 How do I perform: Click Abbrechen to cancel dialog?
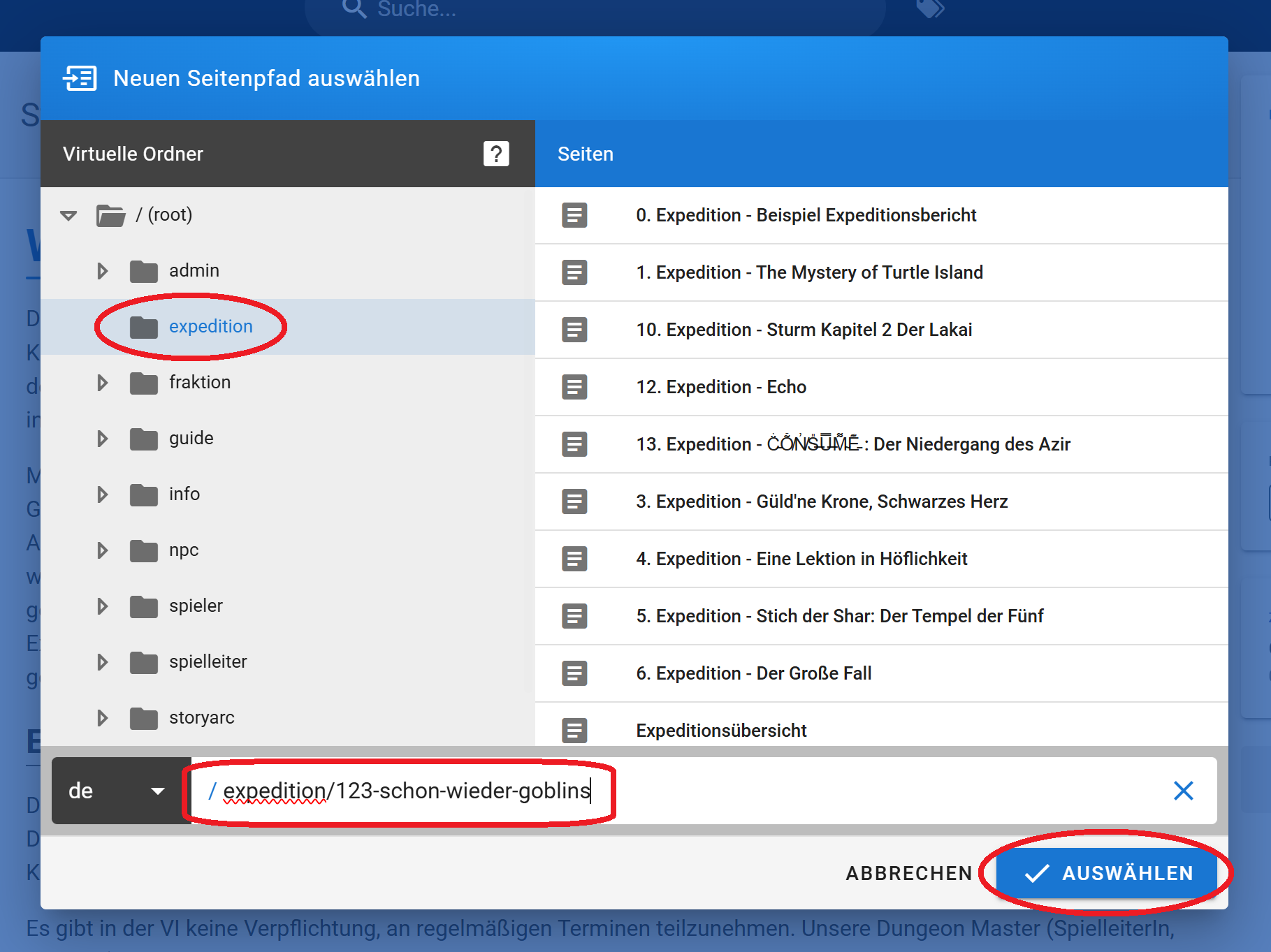point(908,873)
